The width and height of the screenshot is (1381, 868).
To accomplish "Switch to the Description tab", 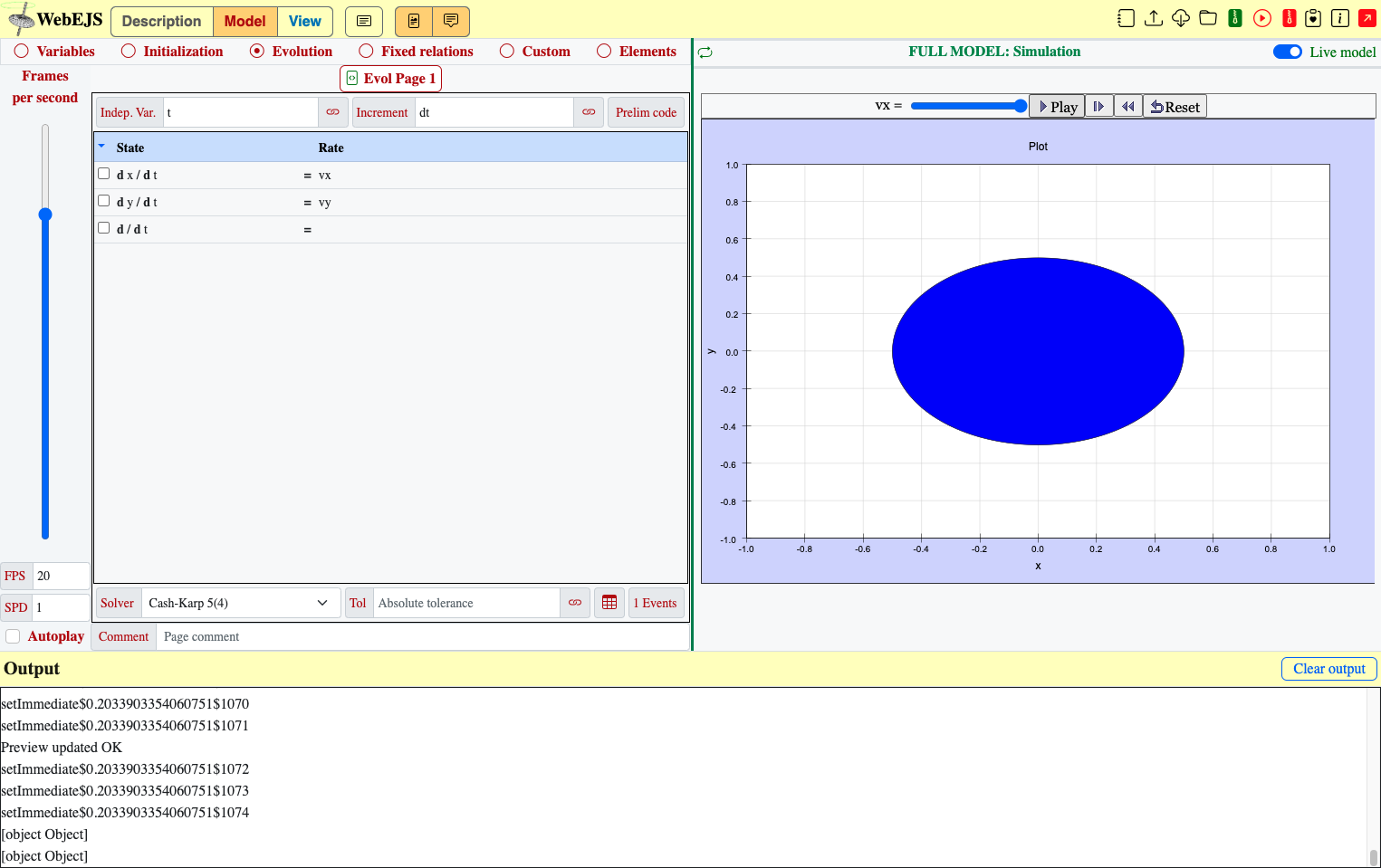I will click(x=162, y=21).
